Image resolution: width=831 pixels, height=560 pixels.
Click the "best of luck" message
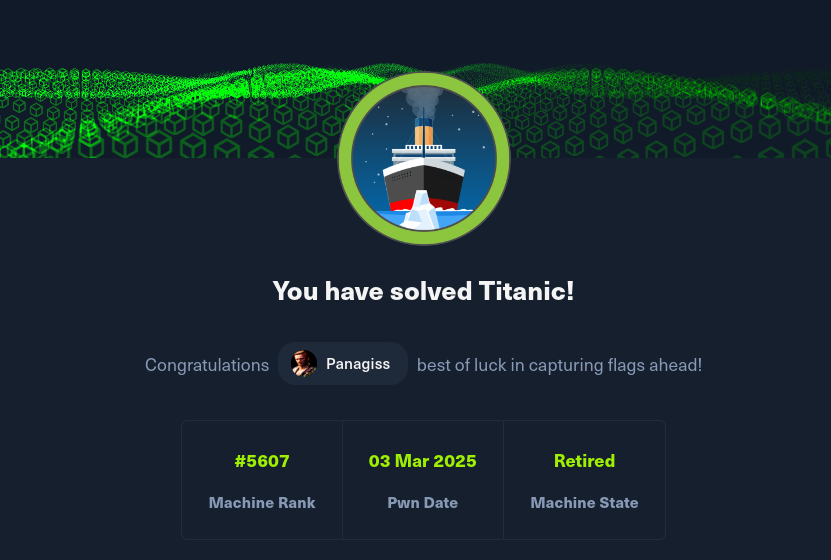pos(559,365)
